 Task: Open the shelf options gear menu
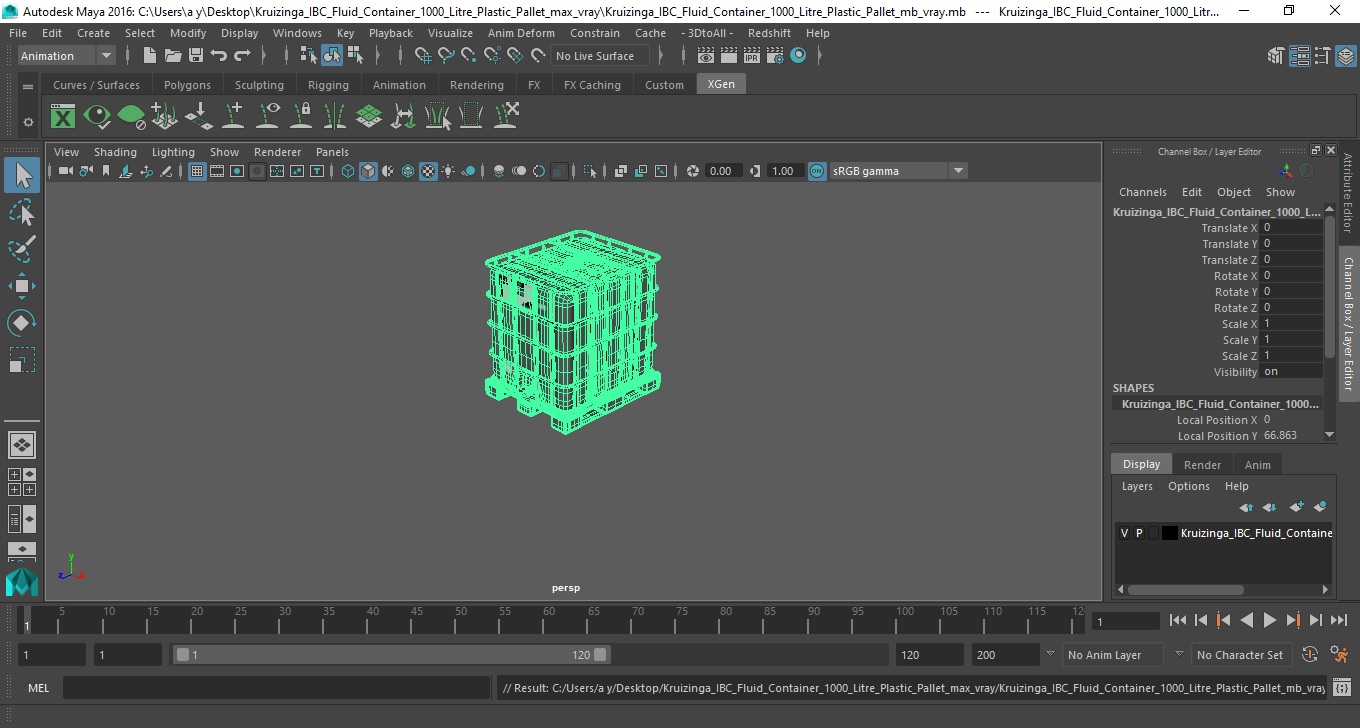pyautogui.click(x=28, y=122)
